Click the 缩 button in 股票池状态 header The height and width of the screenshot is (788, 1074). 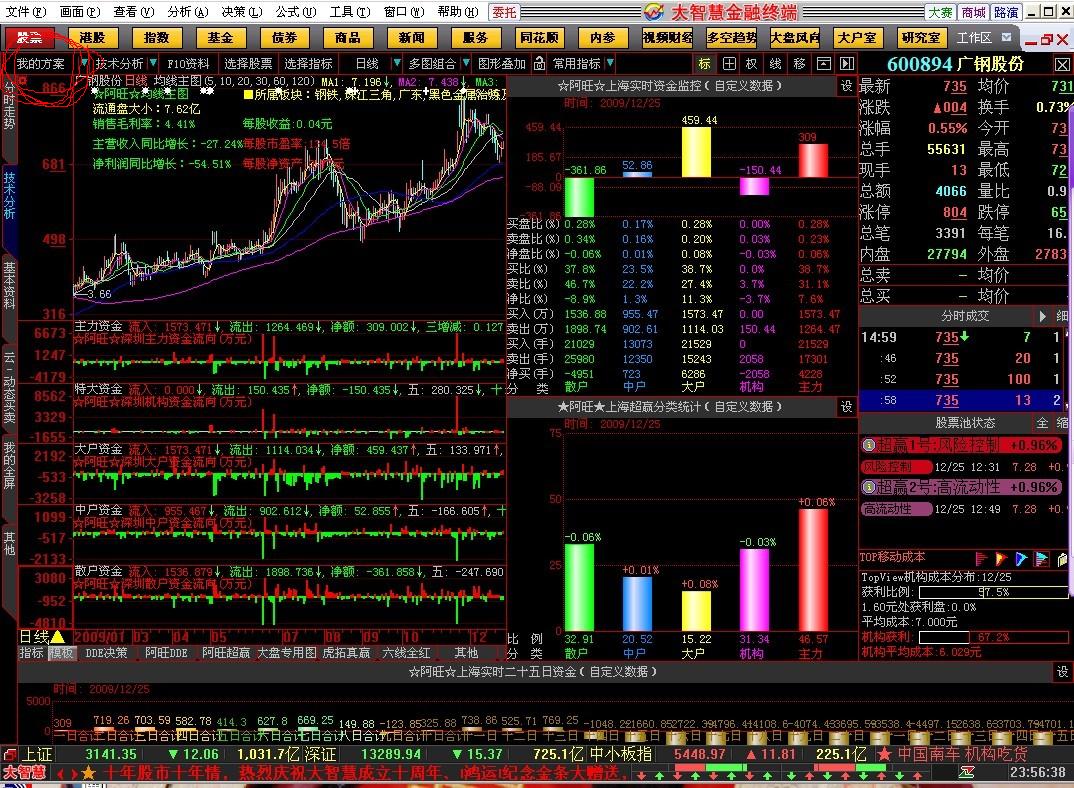(x=1062, y=423)
